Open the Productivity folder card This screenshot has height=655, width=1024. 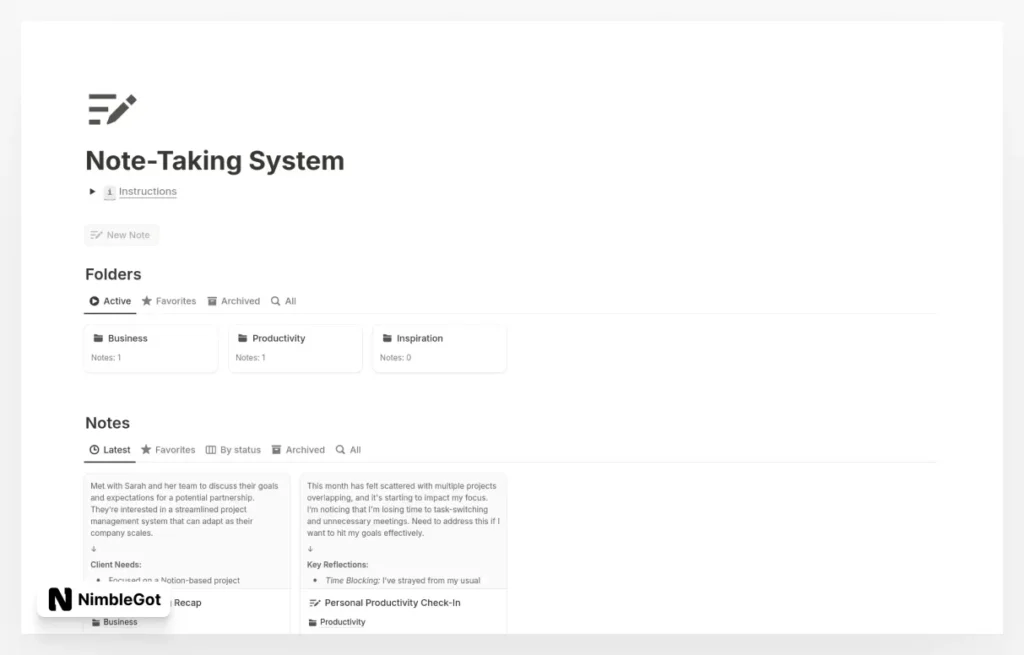295,347
